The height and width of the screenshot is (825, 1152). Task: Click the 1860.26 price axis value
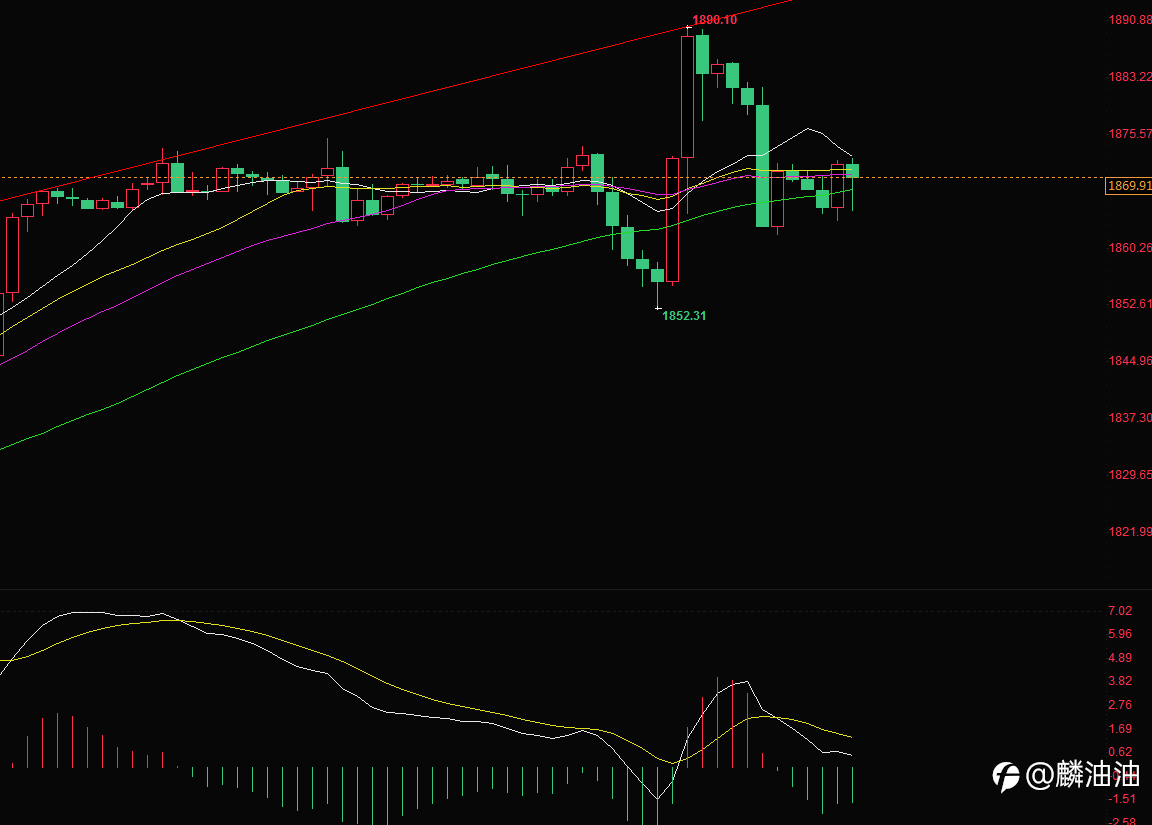(x=1130, y=248)
